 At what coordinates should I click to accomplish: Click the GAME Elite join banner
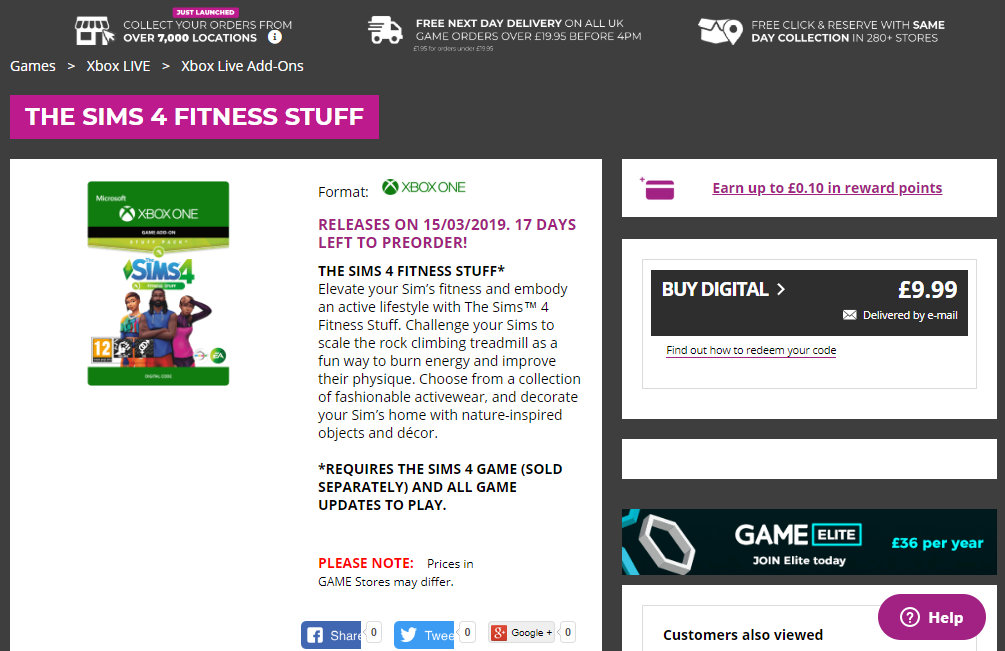click(809, 542)
